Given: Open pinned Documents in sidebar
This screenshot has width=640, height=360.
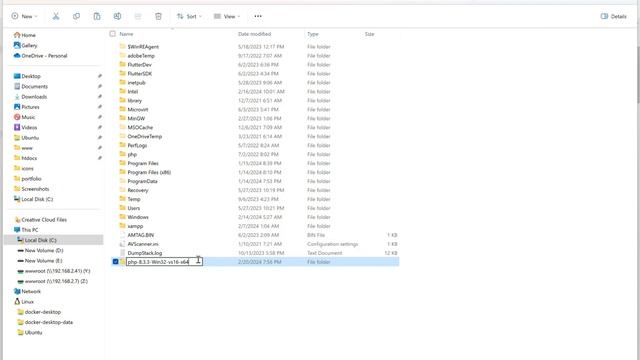Looking at the screenshot, I should pos(31,87).
